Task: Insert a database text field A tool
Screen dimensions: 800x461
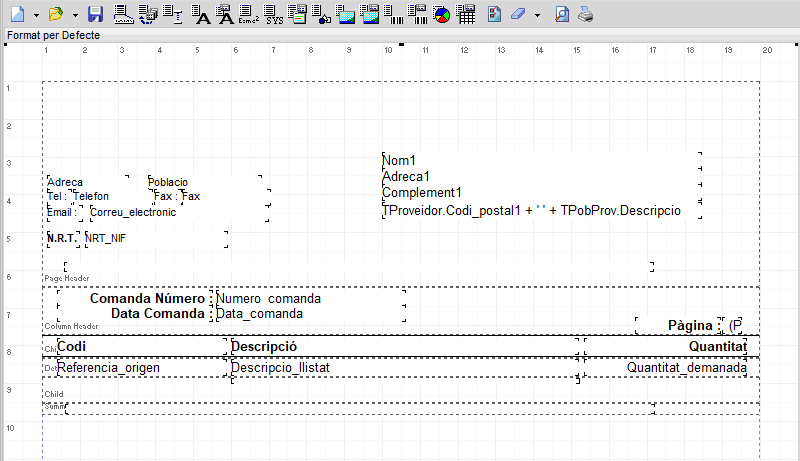Action: click(224, 14)
